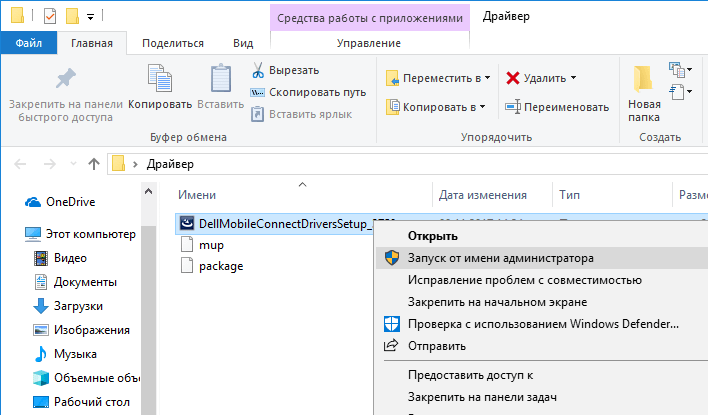Screen dimensions: 708x415
Task: Go forward with the Forward arrow
Action: 49,164
